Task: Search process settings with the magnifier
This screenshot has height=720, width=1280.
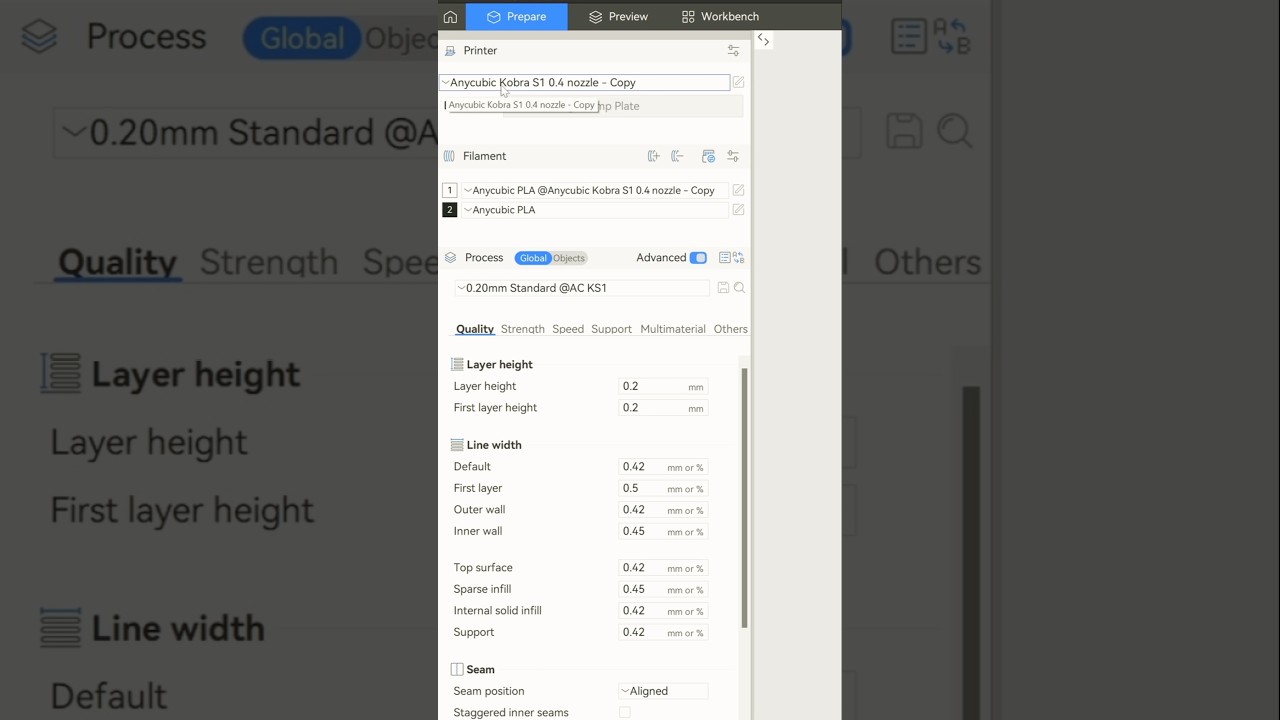Action: (x=740, y=288)
